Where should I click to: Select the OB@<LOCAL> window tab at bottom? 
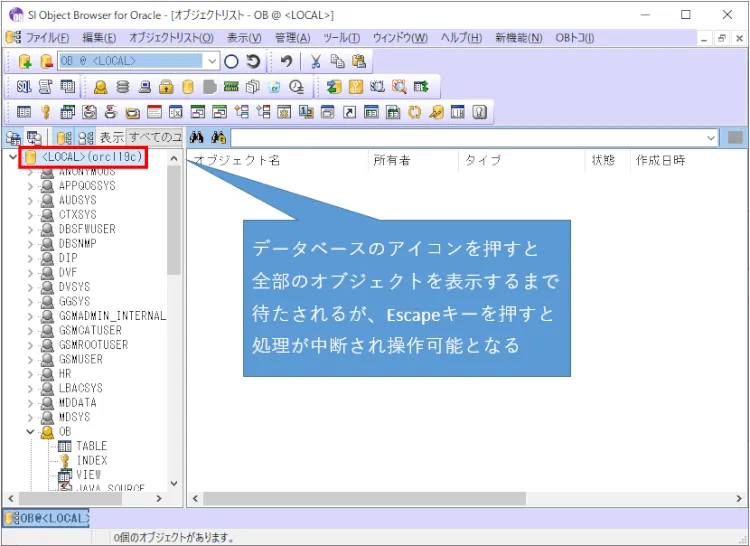click(47, 518)
